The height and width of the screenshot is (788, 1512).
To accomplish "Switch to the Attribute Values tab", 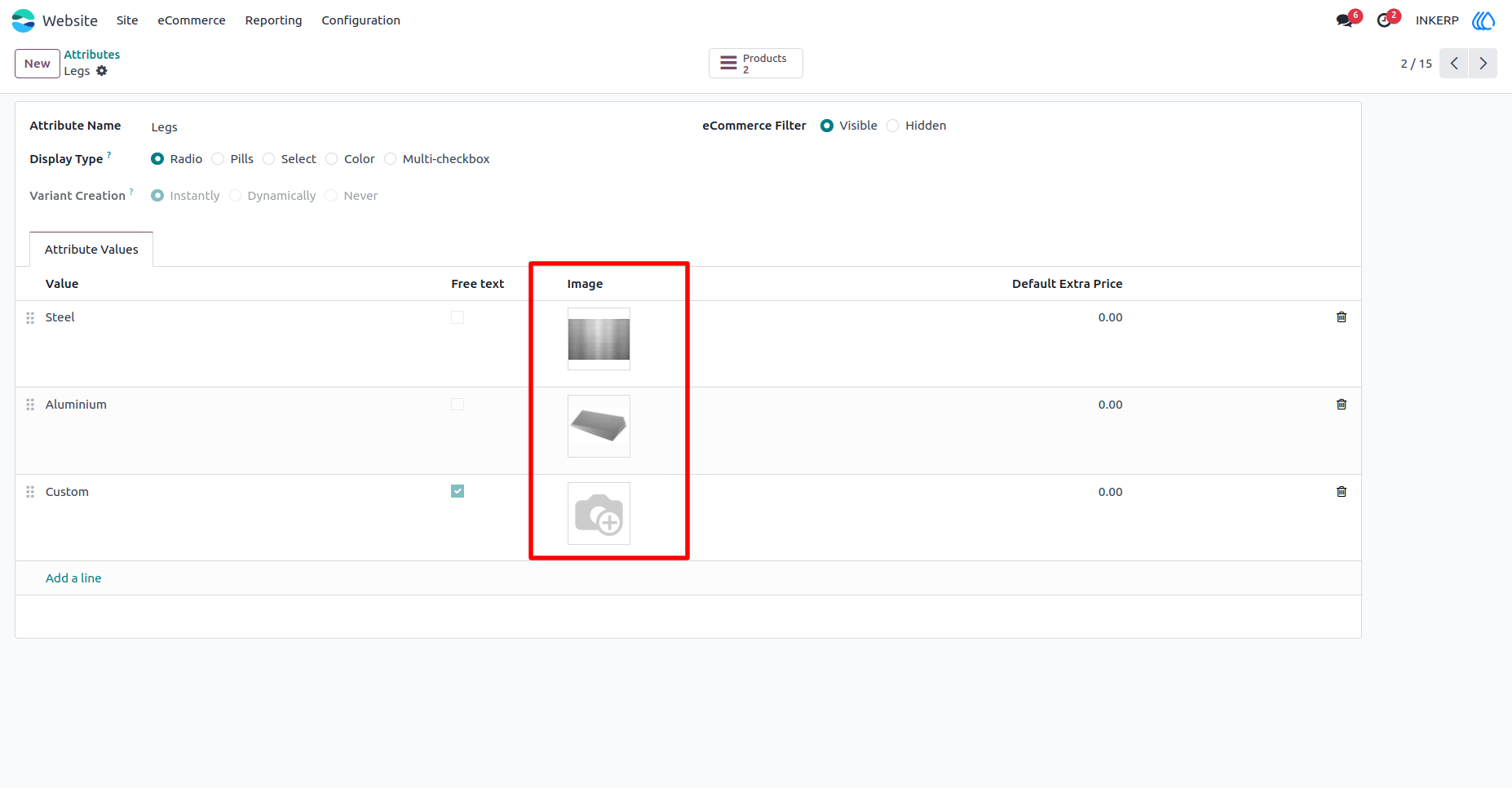I will pos(91,250).
